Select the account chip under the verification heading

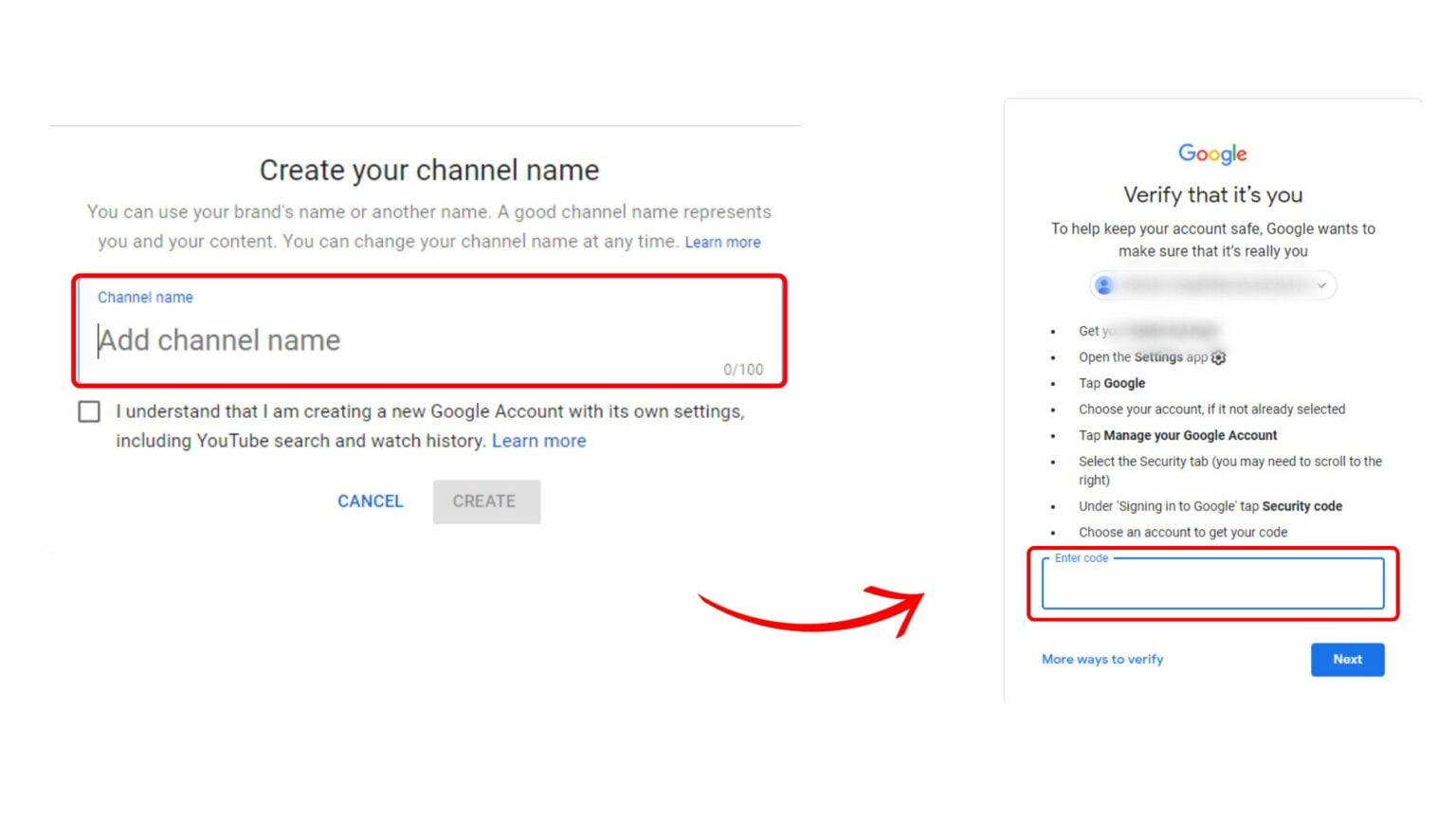(1211, 284)
